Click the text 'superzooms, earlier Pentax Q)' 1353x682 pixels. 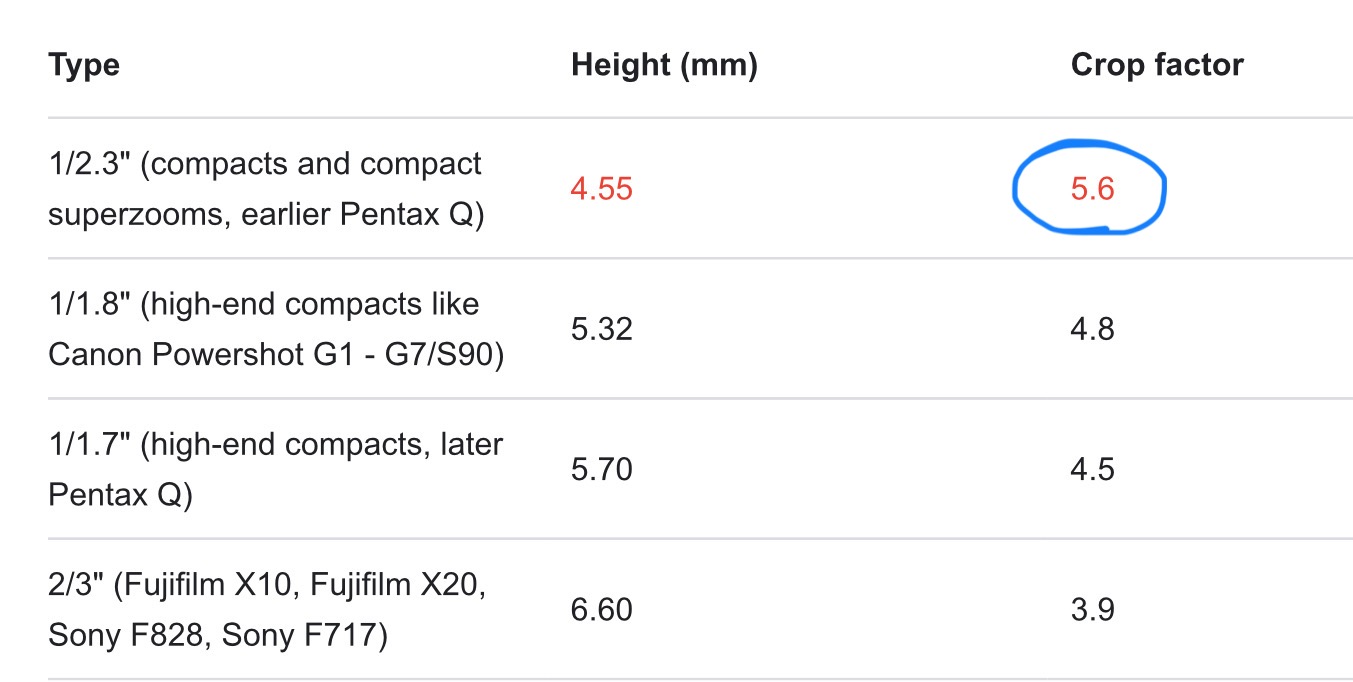click(266, 215)
